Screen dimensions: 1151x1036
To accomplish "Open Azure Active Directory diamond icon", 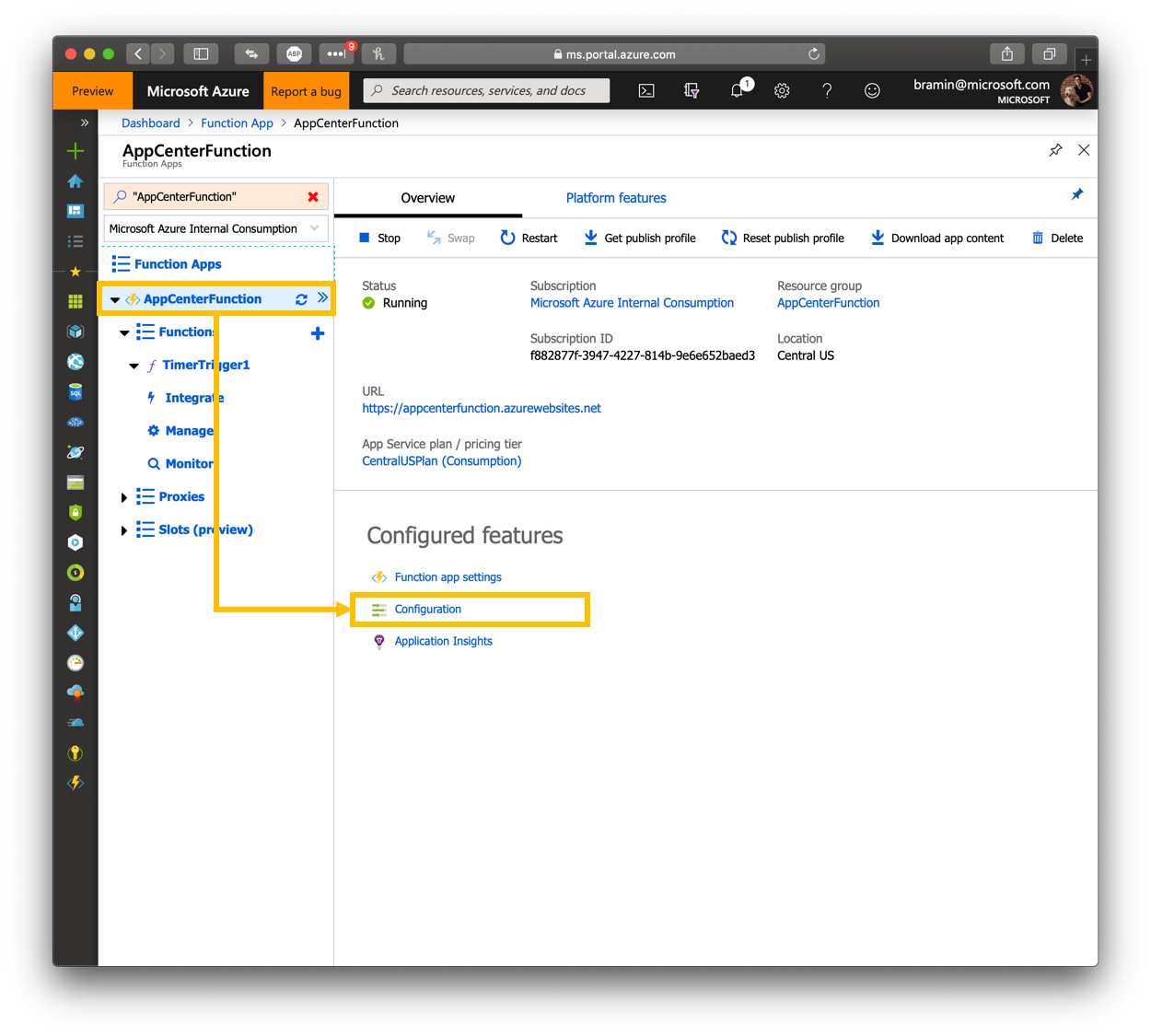I will point(76,633).
